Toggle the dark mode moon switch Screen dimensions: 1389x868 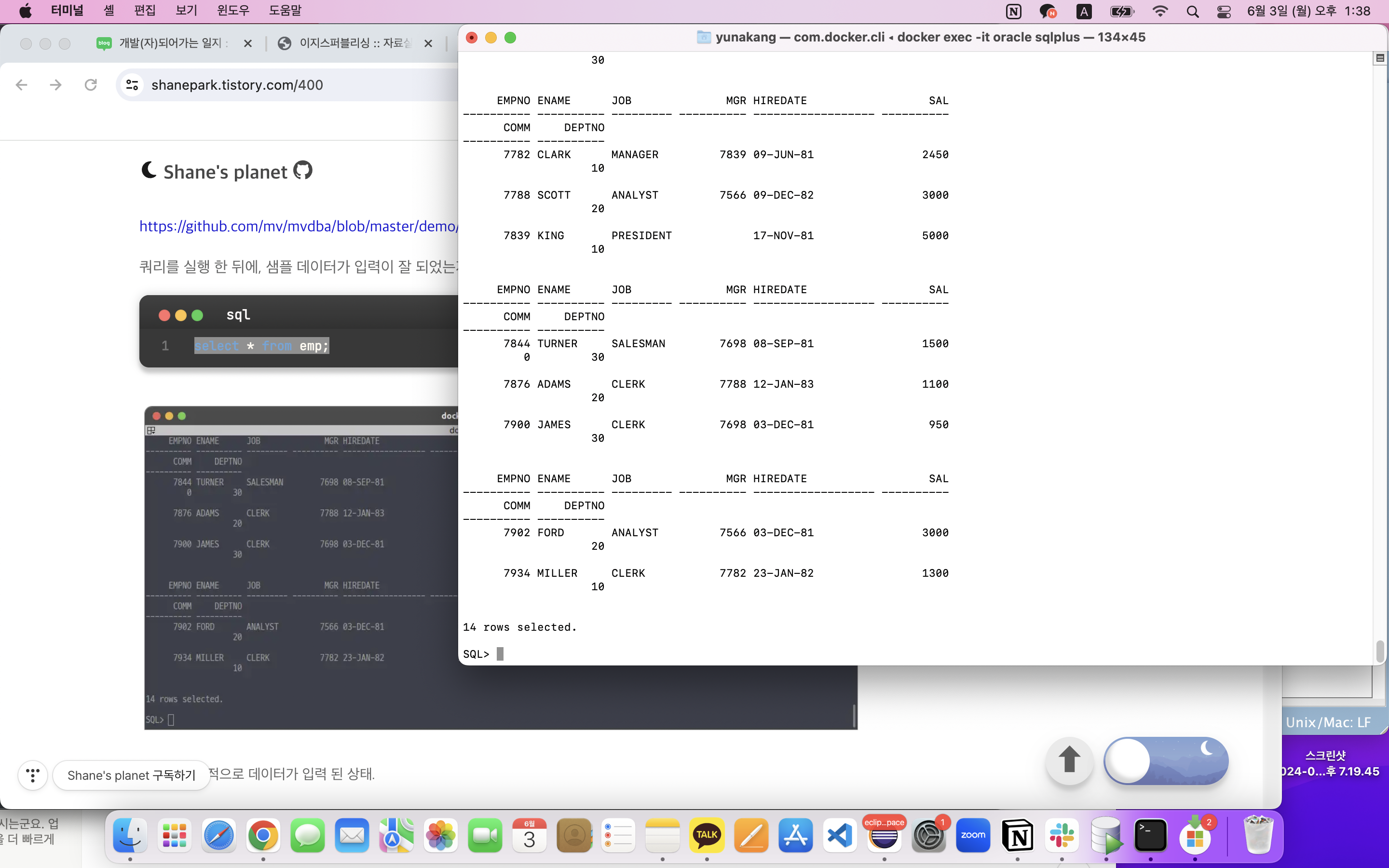click(x=1165, y=760)
